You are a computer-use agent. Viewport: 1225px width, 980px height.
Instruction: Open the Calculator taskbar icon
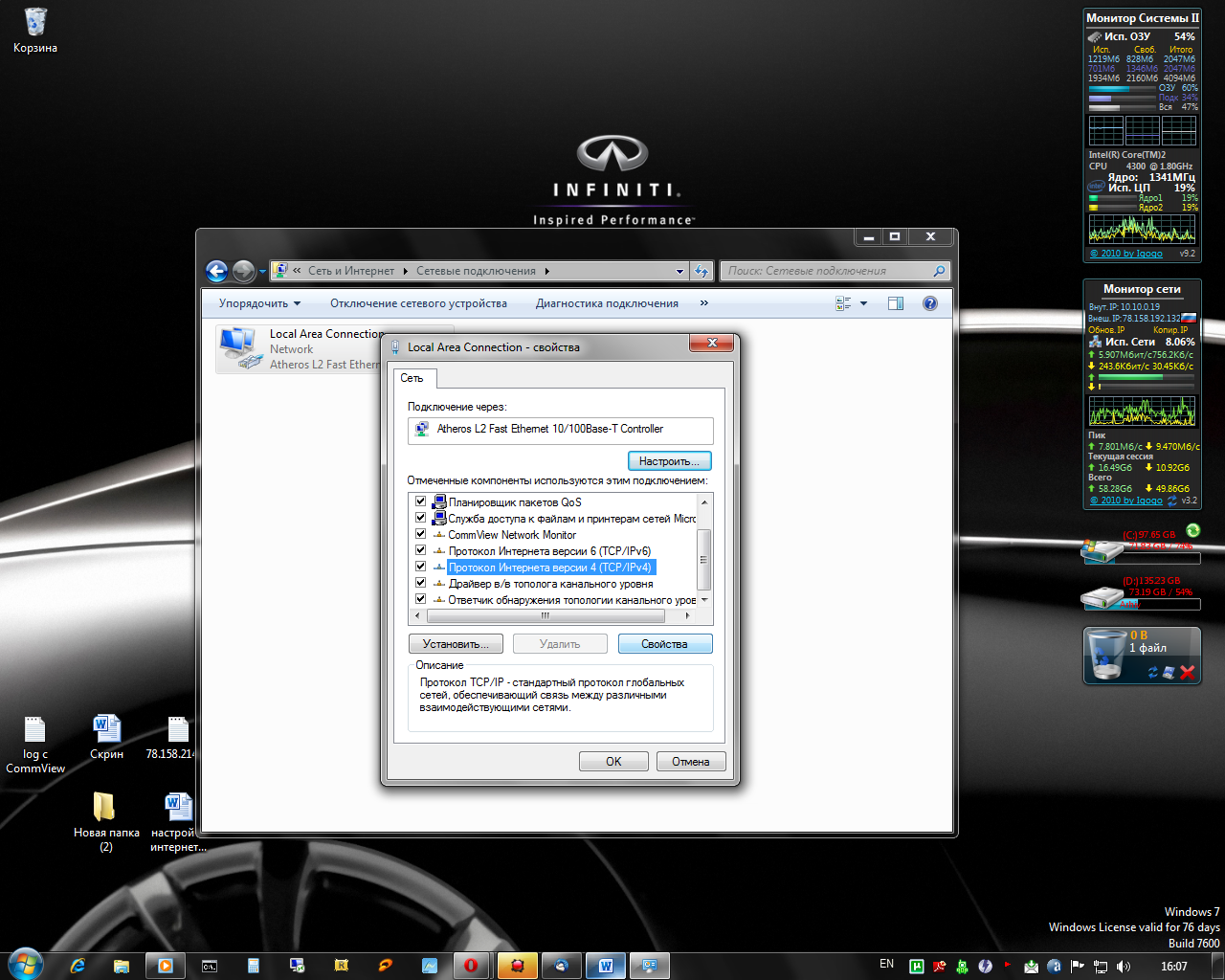(x=254, y=966)
